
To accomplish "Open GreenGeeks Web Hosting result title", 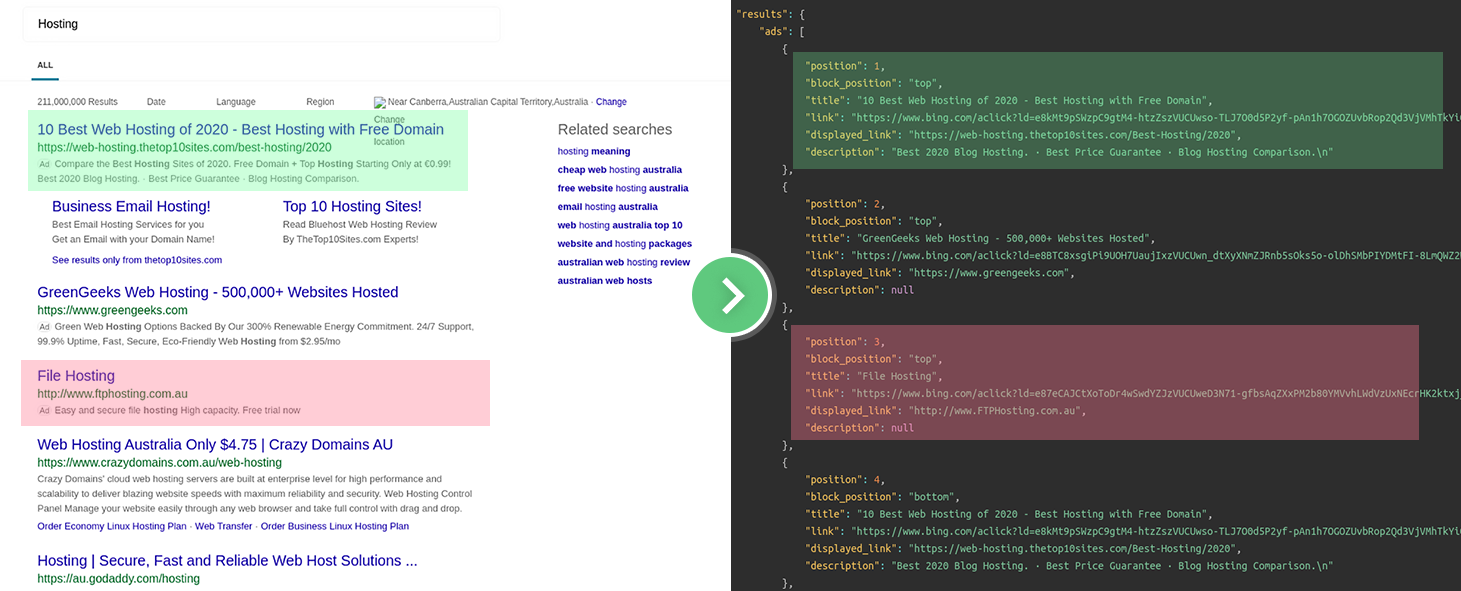I will pyautogui.click(x=218, y=292).
